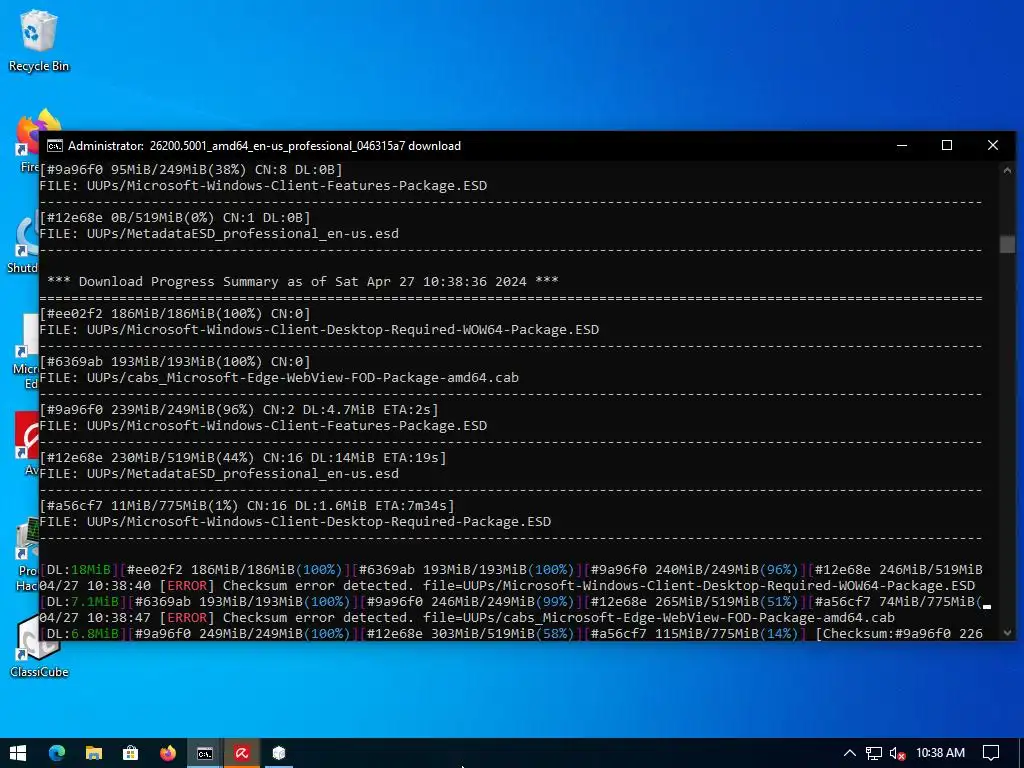This screenshot has height=768, width=1024.
Task: Launch Microsoft Edge from the taskbar
Action: click(57, 753)
